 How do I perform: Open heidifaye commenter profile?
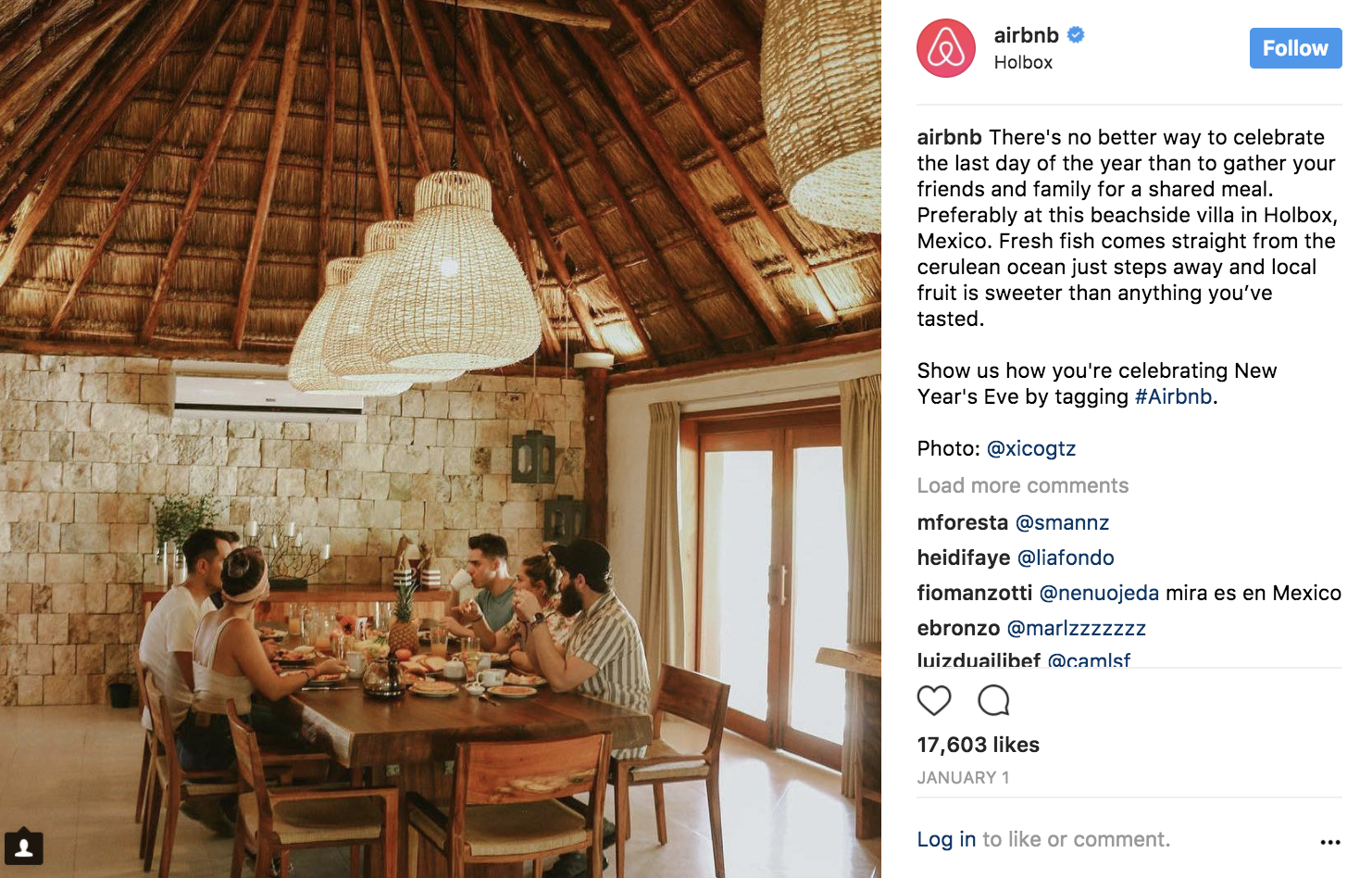click(x=963, y=558)
